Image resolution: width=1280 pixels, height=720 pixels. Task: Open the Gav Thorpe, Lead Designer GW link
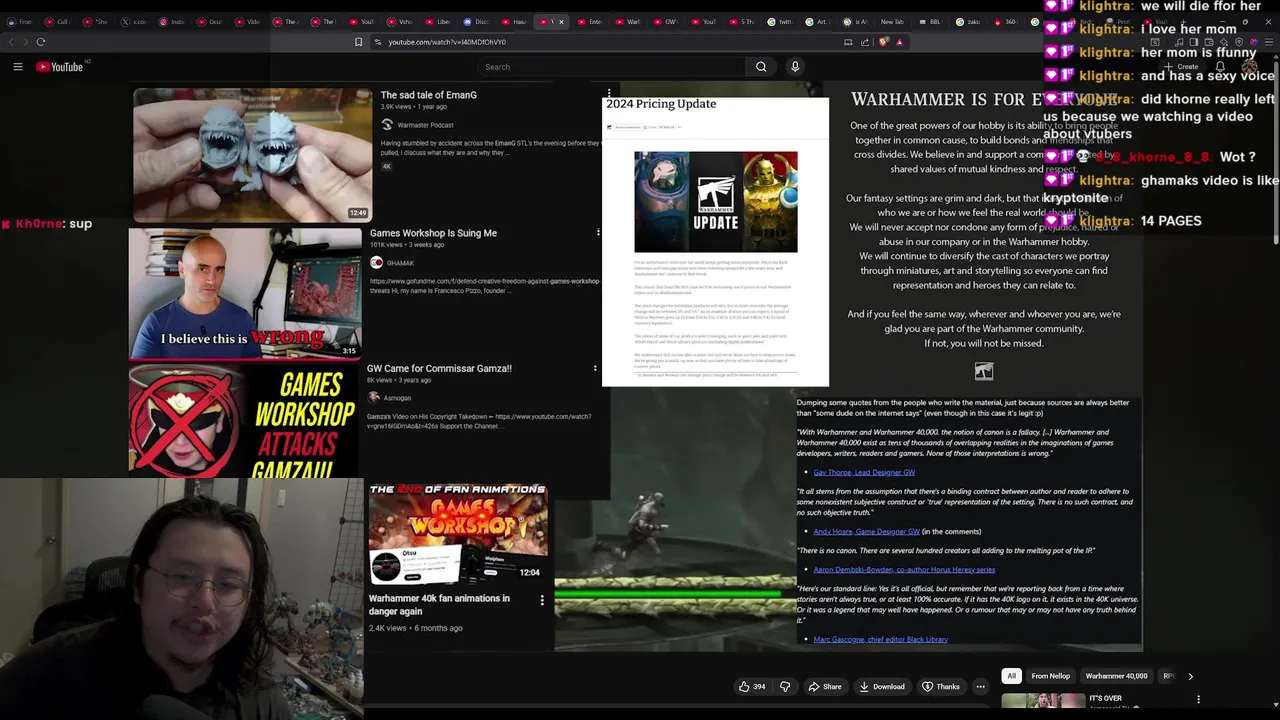tap(864, 472)
